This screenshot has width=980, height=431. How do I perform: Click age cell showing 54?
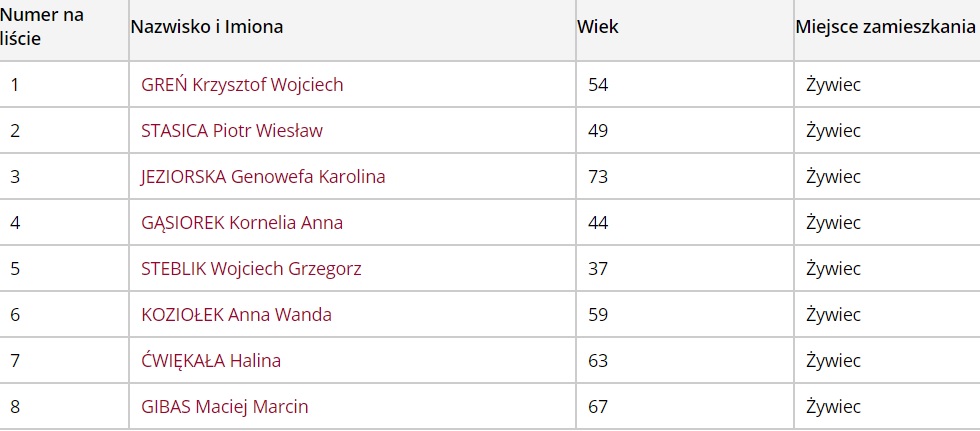coord(598,85)
